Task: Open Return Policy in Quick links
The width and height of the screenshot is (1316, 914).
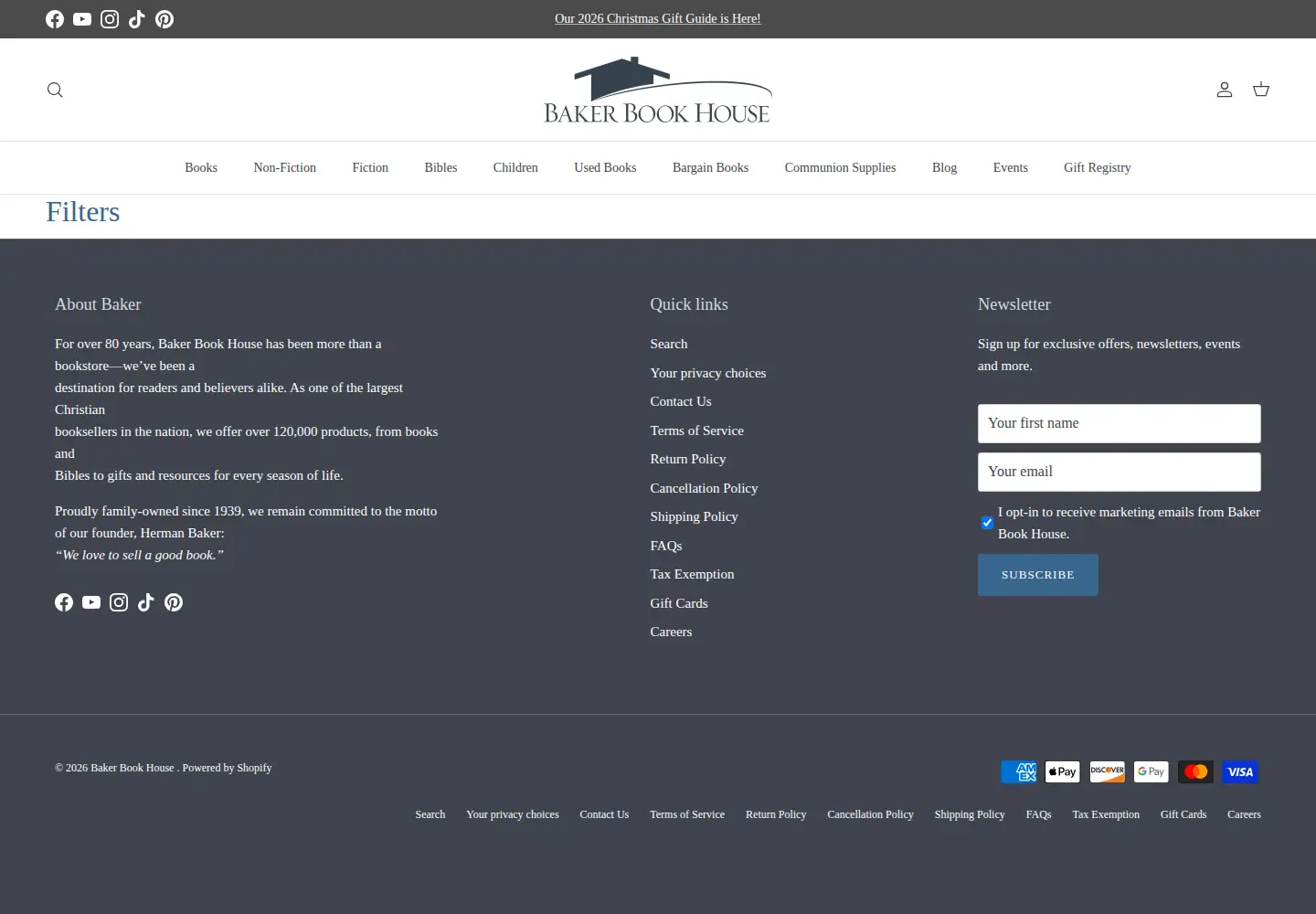Action: [x=688, y=459]
